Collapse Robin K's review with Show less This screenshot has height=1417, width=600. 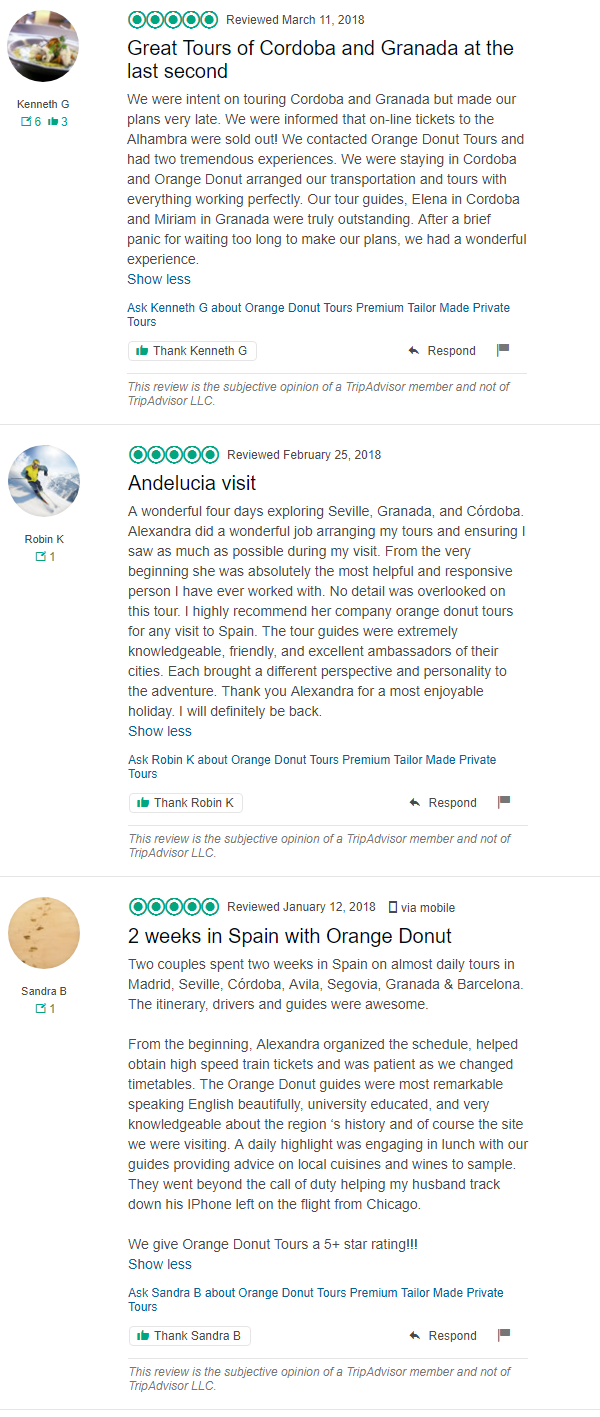158,731
